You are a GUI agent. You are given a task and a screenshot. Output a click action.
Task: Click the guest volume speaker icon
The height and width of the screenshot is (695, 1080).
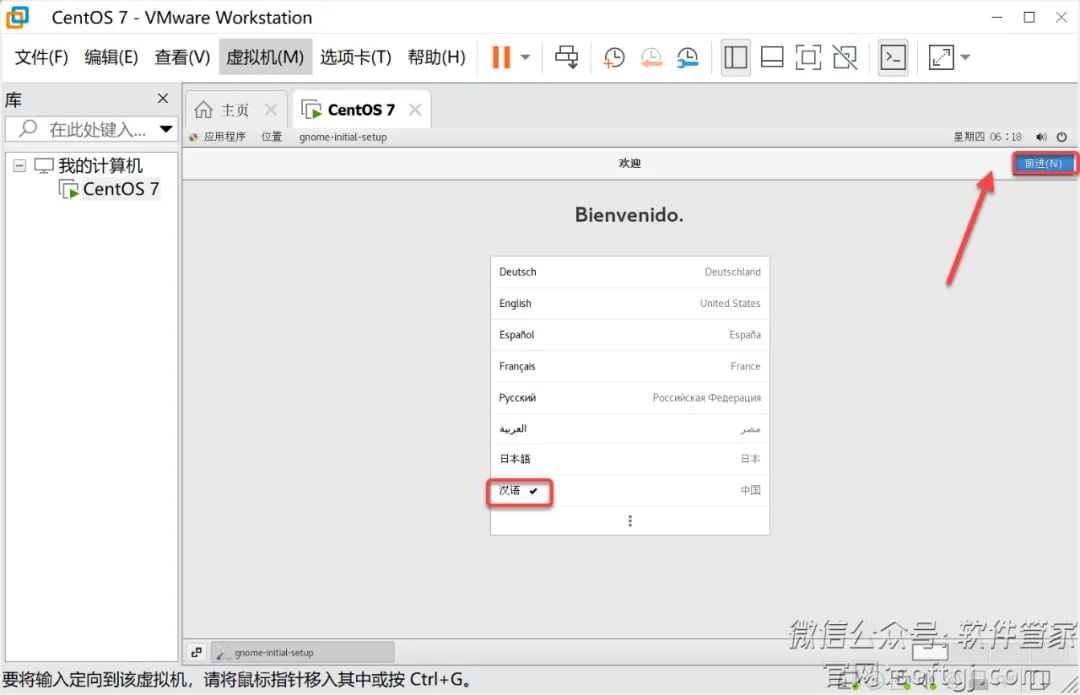(1041, 136)
